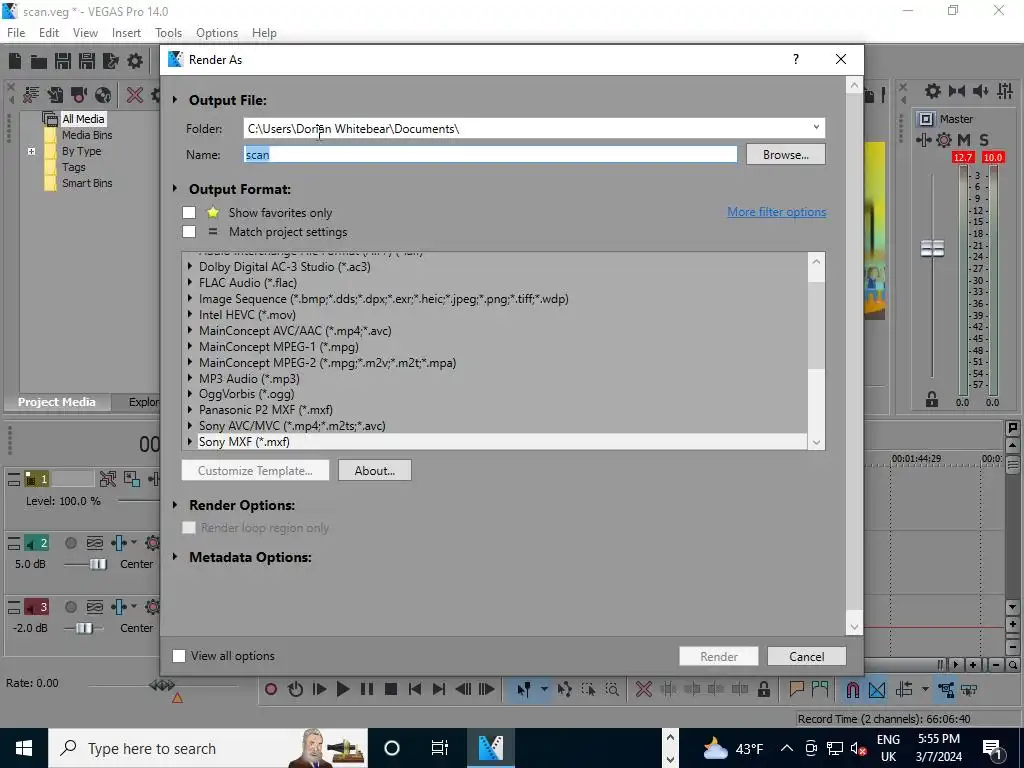Click the Get Media from web globe icon
The width and height of the screenshot is (1024, 768).
pos(103,95)
